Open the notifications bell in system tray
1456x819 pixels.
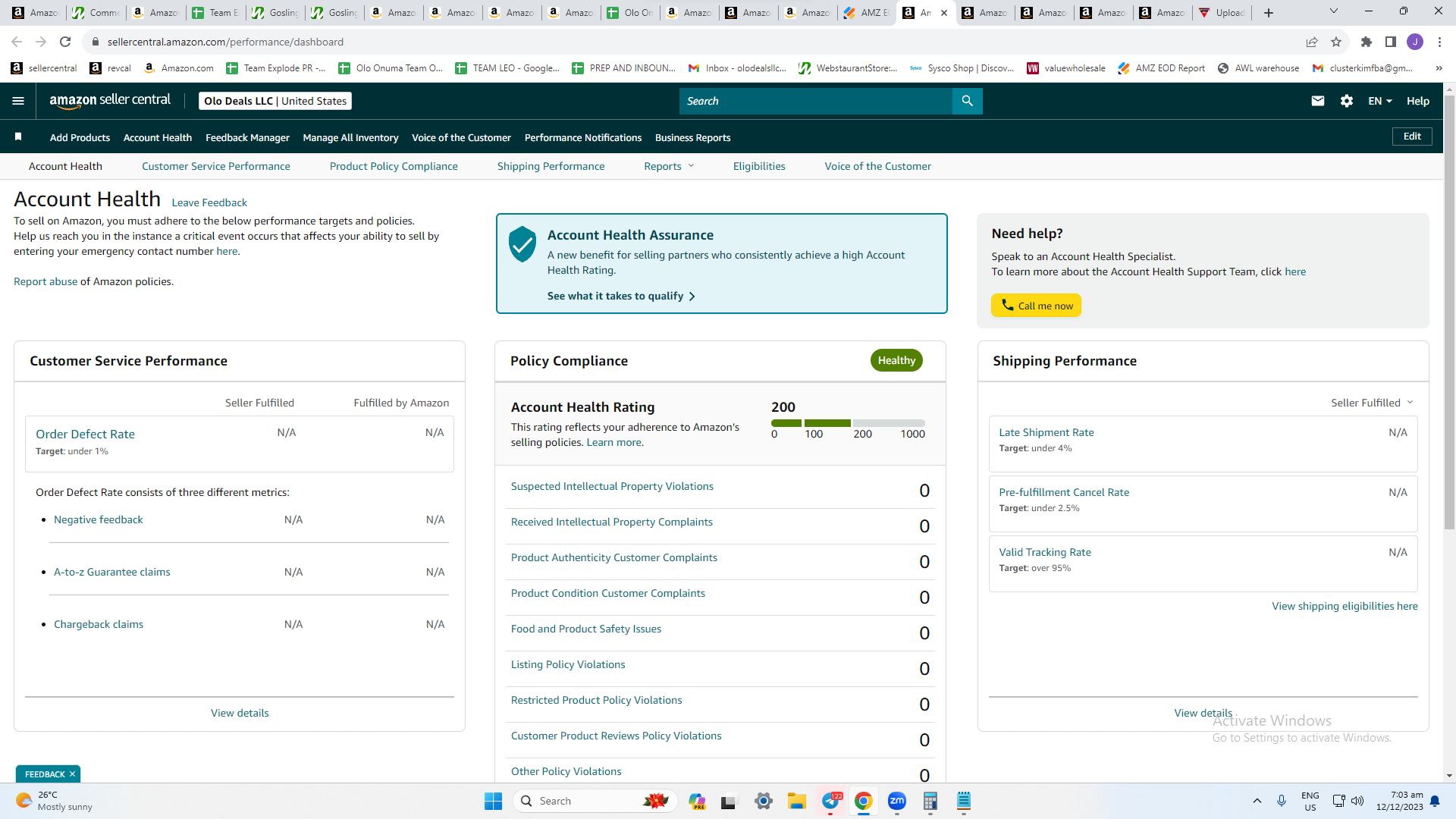pyautogui.click(x=1435, y=801)
